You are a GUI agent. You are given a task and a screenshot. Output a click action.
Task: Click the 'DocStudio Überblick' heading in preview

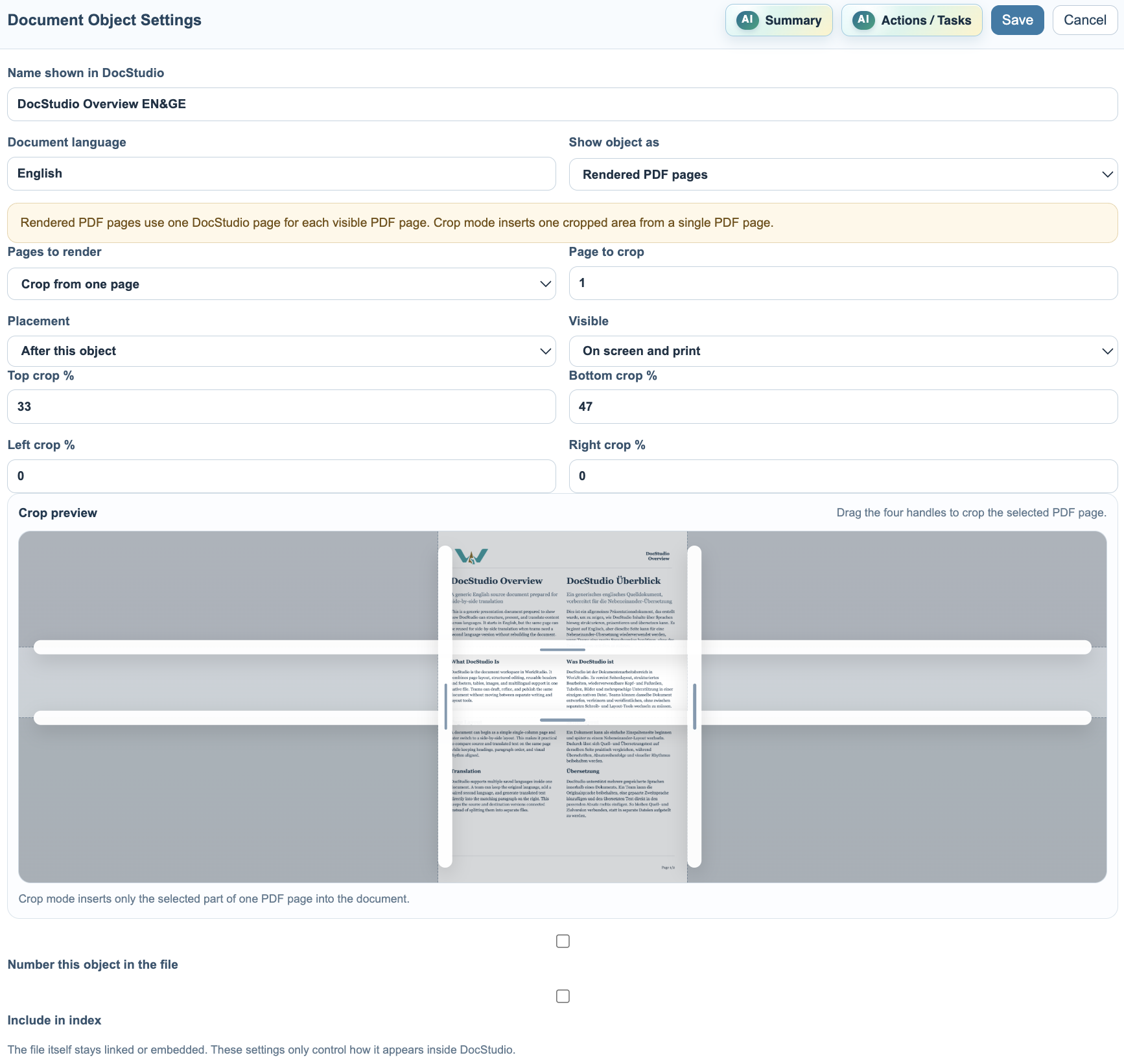tap(613, 581)
